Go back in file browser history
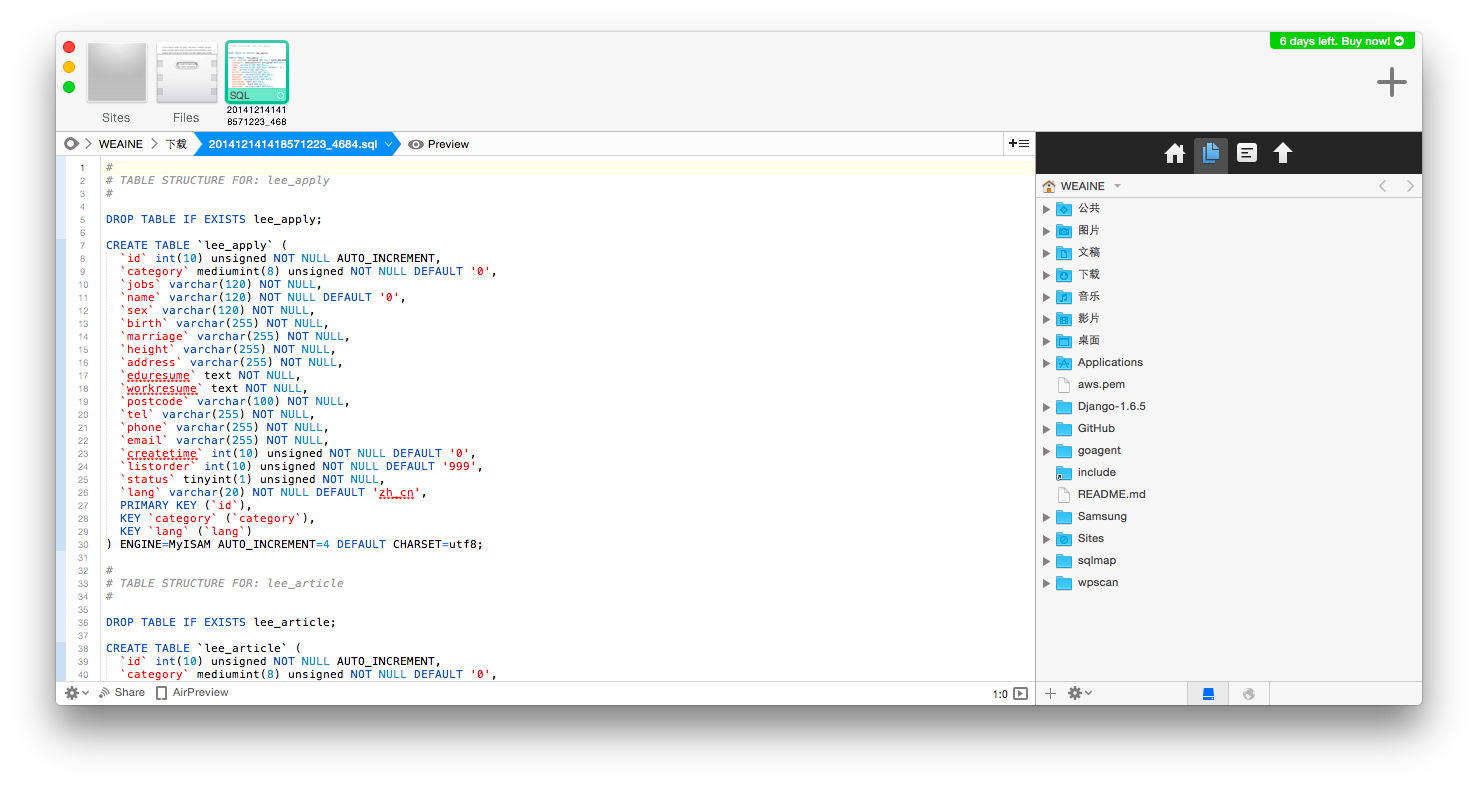This screenshot has width=1478, height=785. (1383, 186)
